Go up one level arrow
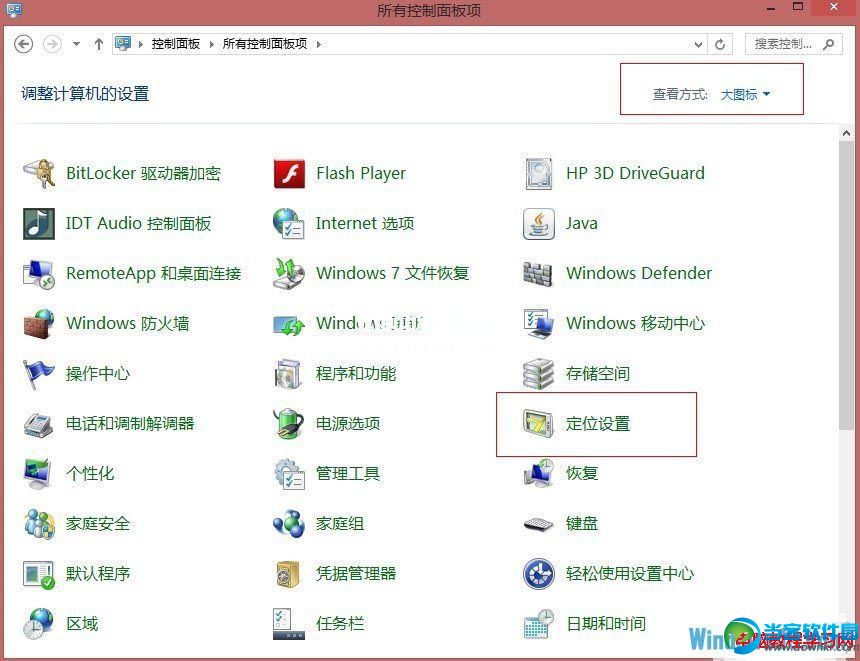Image resolution: width=860 pixels, height=661 pixels. coord(99,44)
